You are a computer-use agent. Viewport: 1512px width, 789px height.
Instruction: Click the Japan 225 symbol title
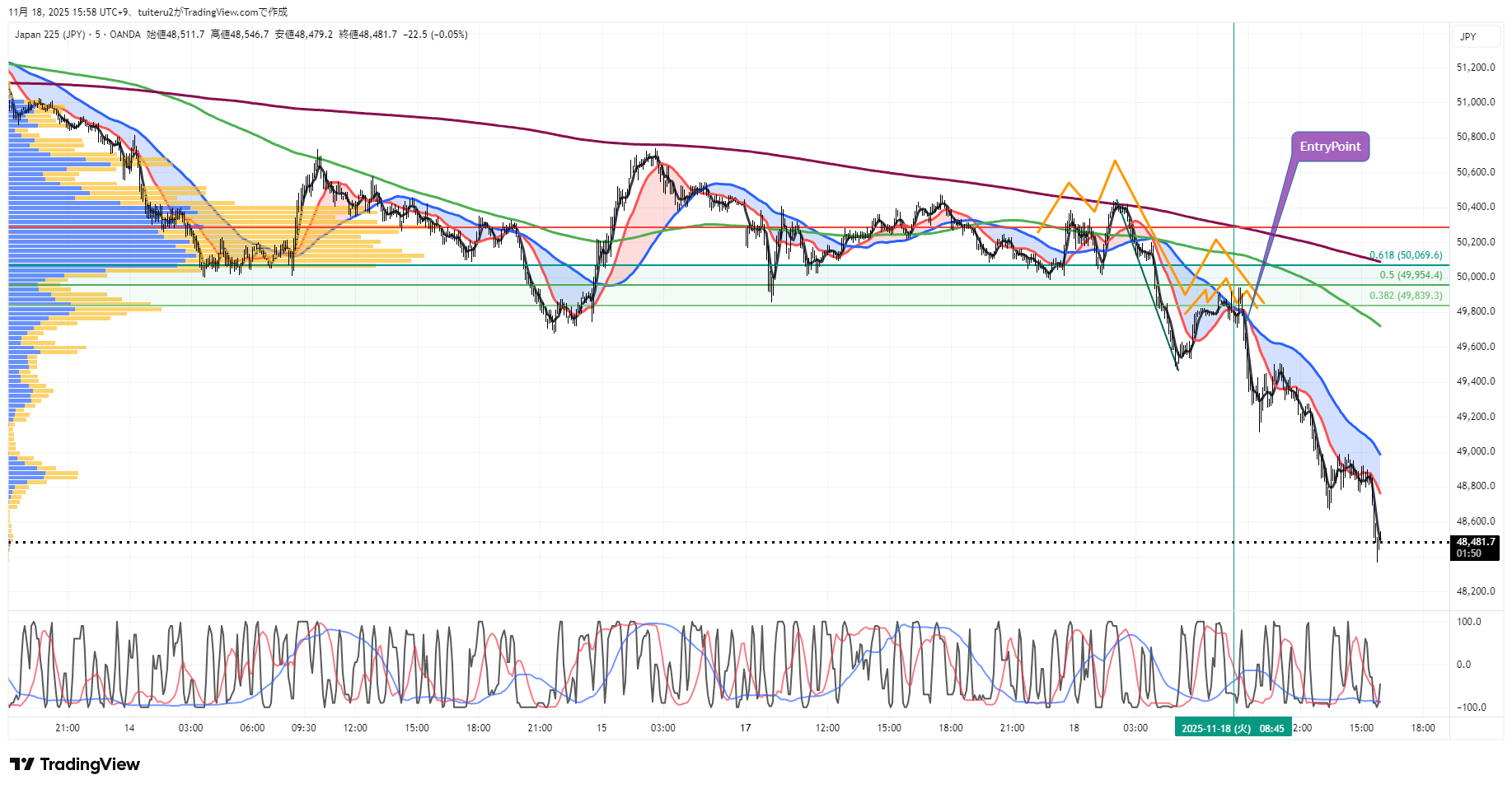tap(49, 35)
